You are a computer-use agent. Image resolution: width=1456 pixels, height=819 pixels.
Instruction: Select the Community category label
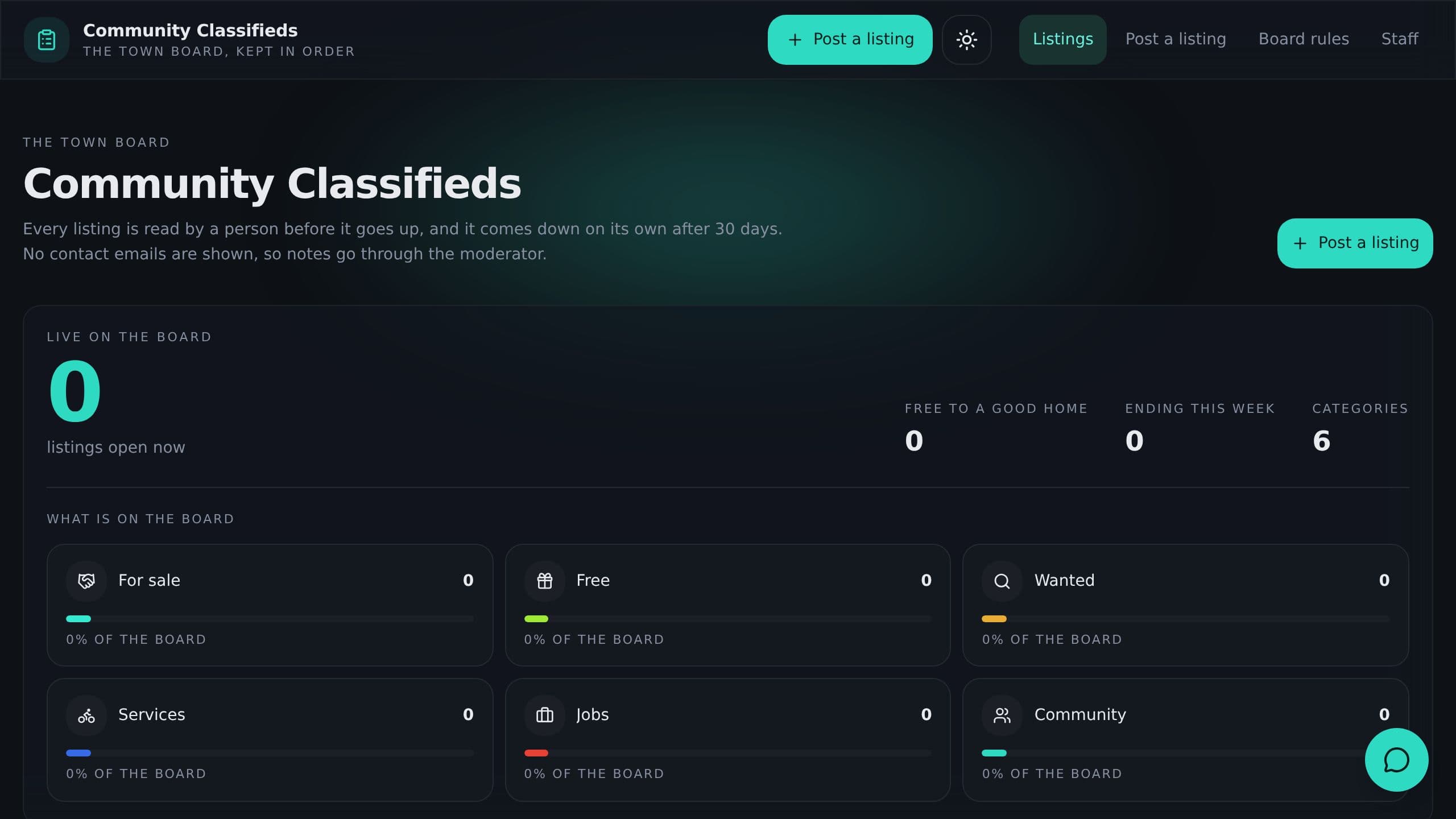[1079, 715]
